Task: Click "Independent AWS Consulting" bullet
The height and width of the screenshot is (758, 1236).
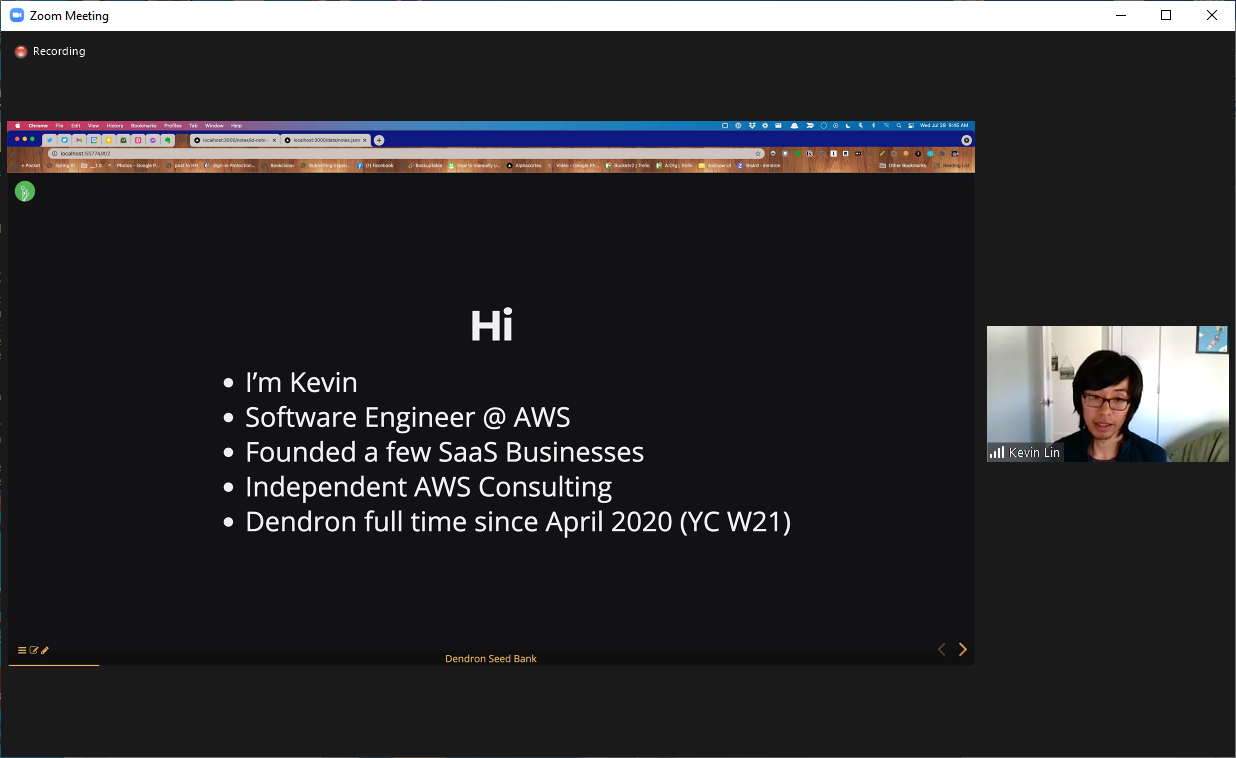Action: click(429, 487)
